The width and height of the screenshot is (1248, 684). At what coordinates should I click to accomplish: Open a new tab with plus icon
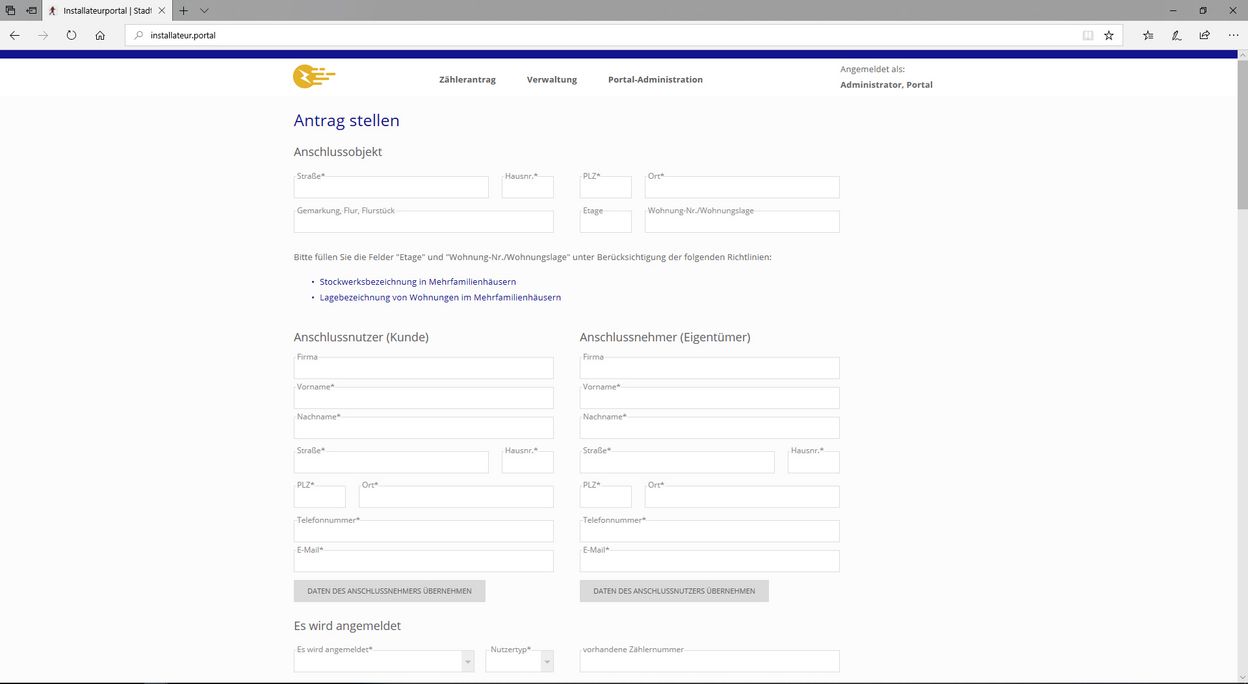183,10
